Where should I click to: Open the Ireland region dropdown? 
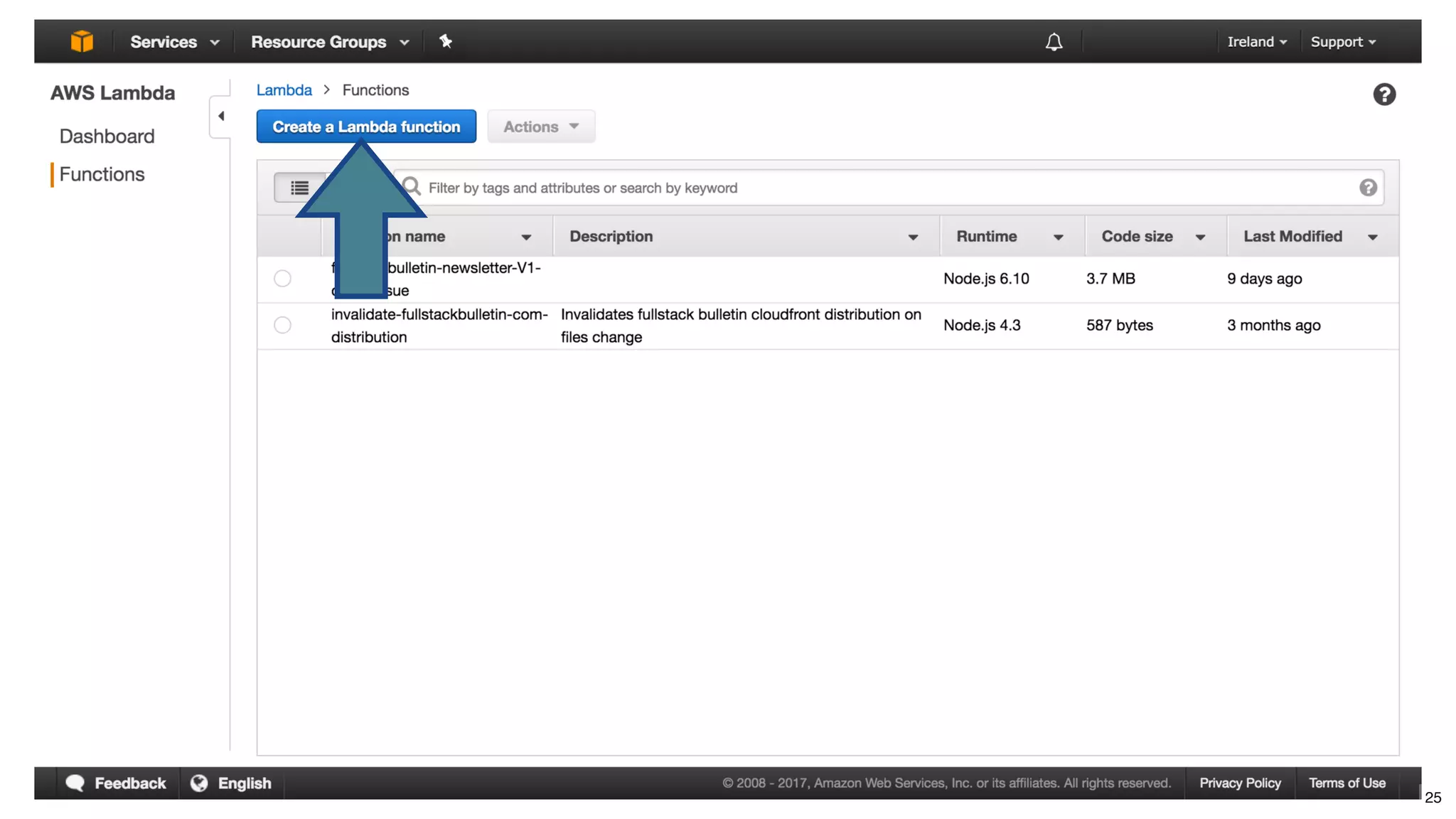[x=1256, y=42]
